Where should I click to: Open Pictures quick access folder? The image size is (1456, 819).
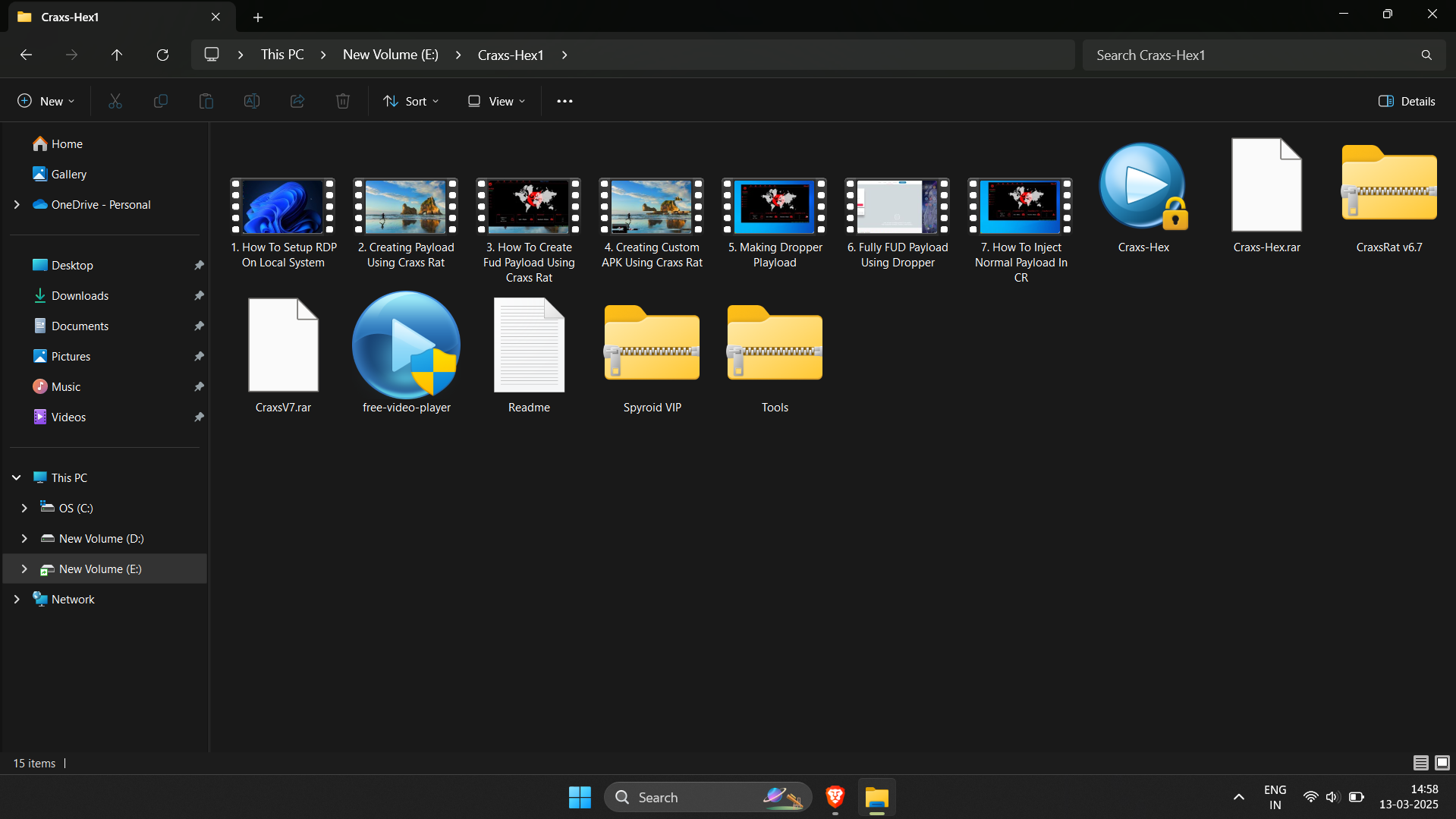pos(62,356)
